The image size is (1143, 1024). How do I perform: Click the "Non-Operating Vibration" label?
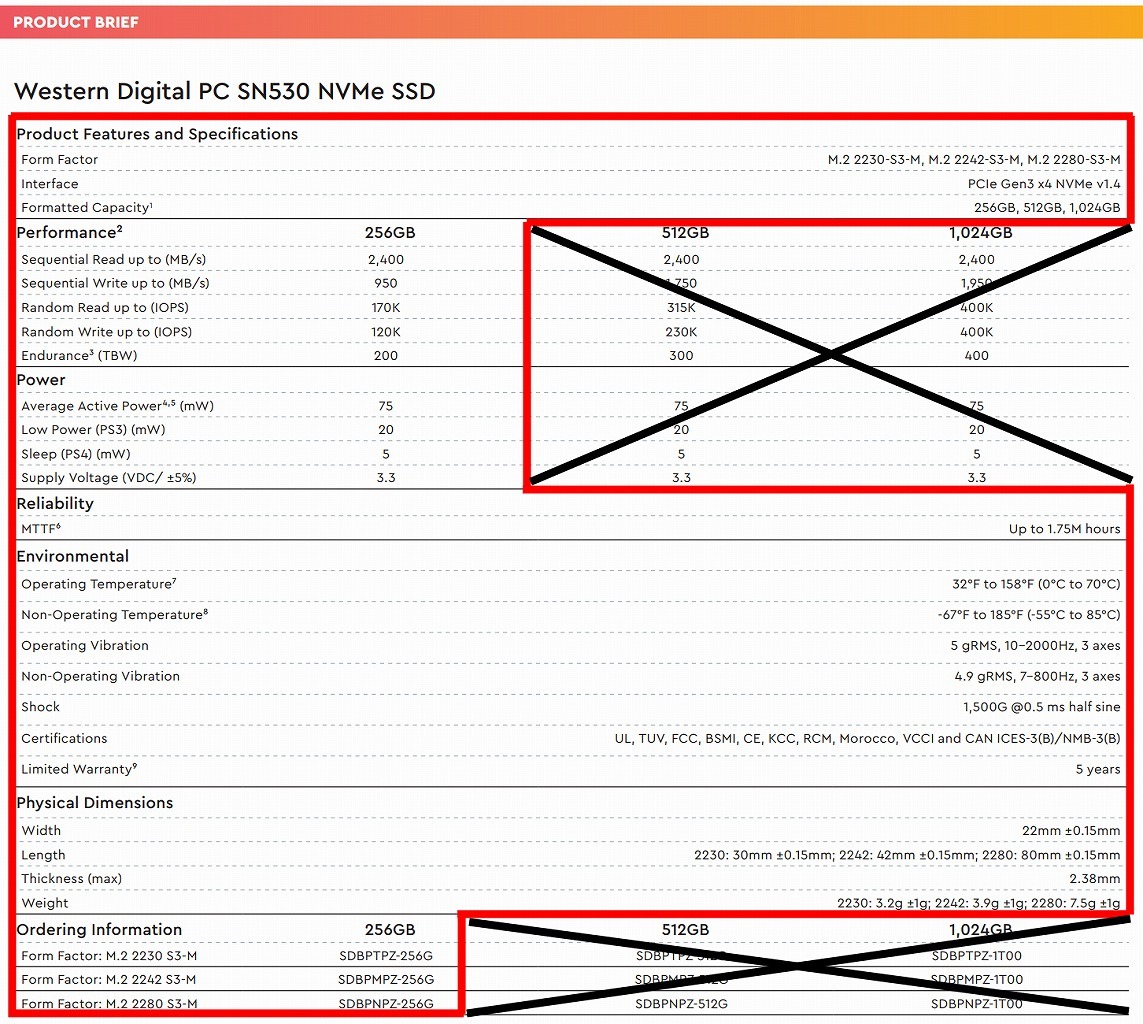coord(101,676)
